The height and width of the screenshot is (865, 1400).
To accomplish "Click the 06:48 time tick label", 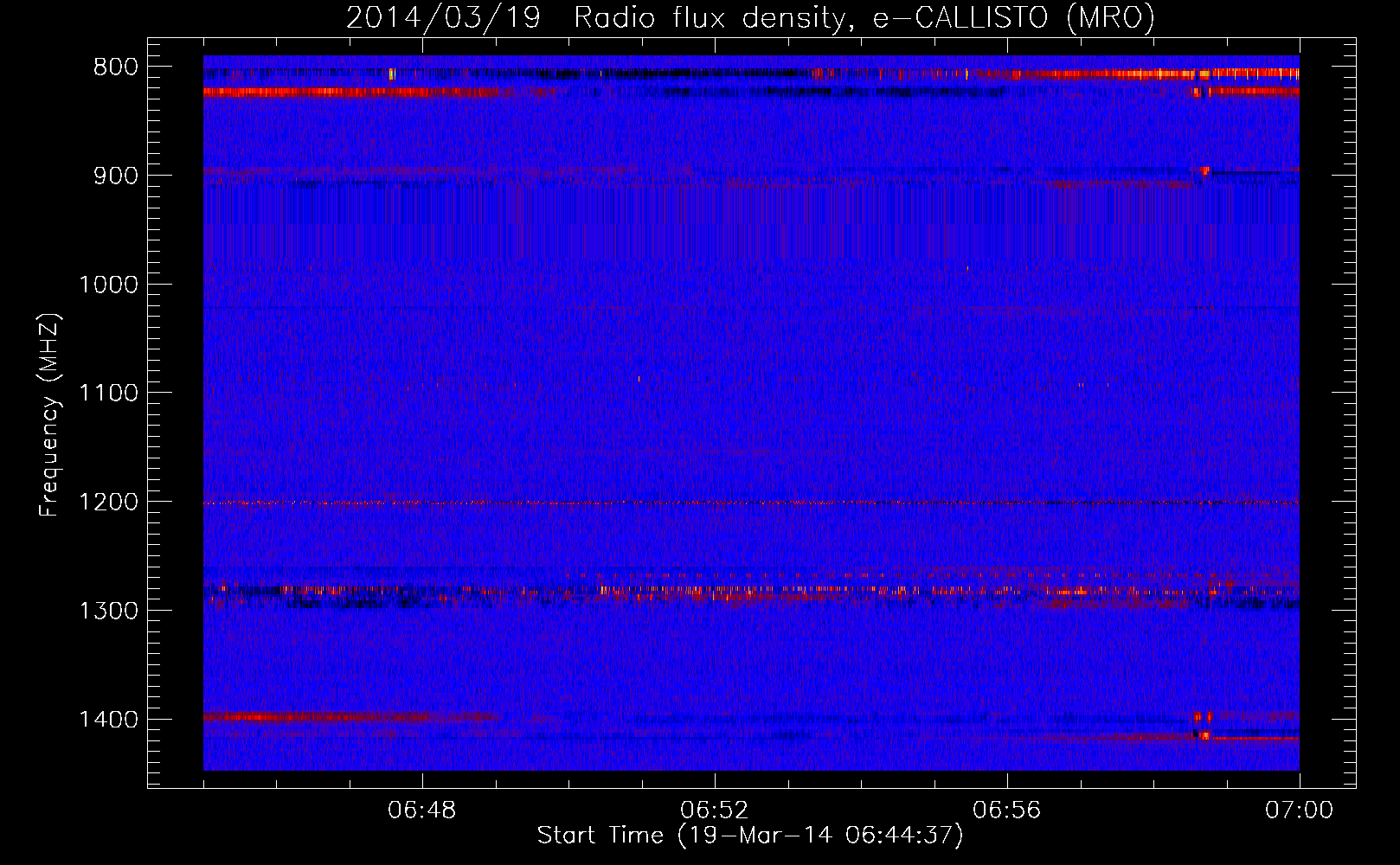I will (422, 811).
